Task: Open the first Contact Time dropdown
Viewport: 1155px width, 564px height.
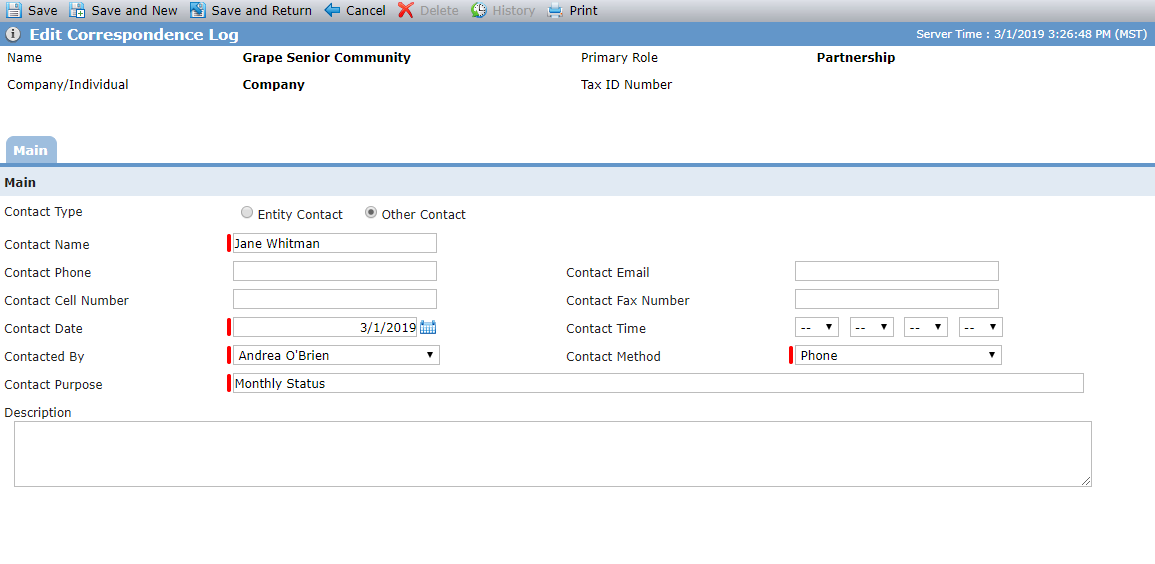Action: 817,328
